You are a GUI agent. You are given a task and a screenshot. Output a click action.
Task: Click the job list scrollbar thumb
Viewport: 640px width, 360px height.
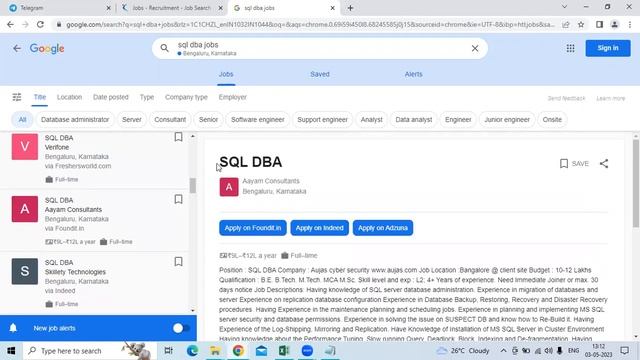click(x=193, y=186)
